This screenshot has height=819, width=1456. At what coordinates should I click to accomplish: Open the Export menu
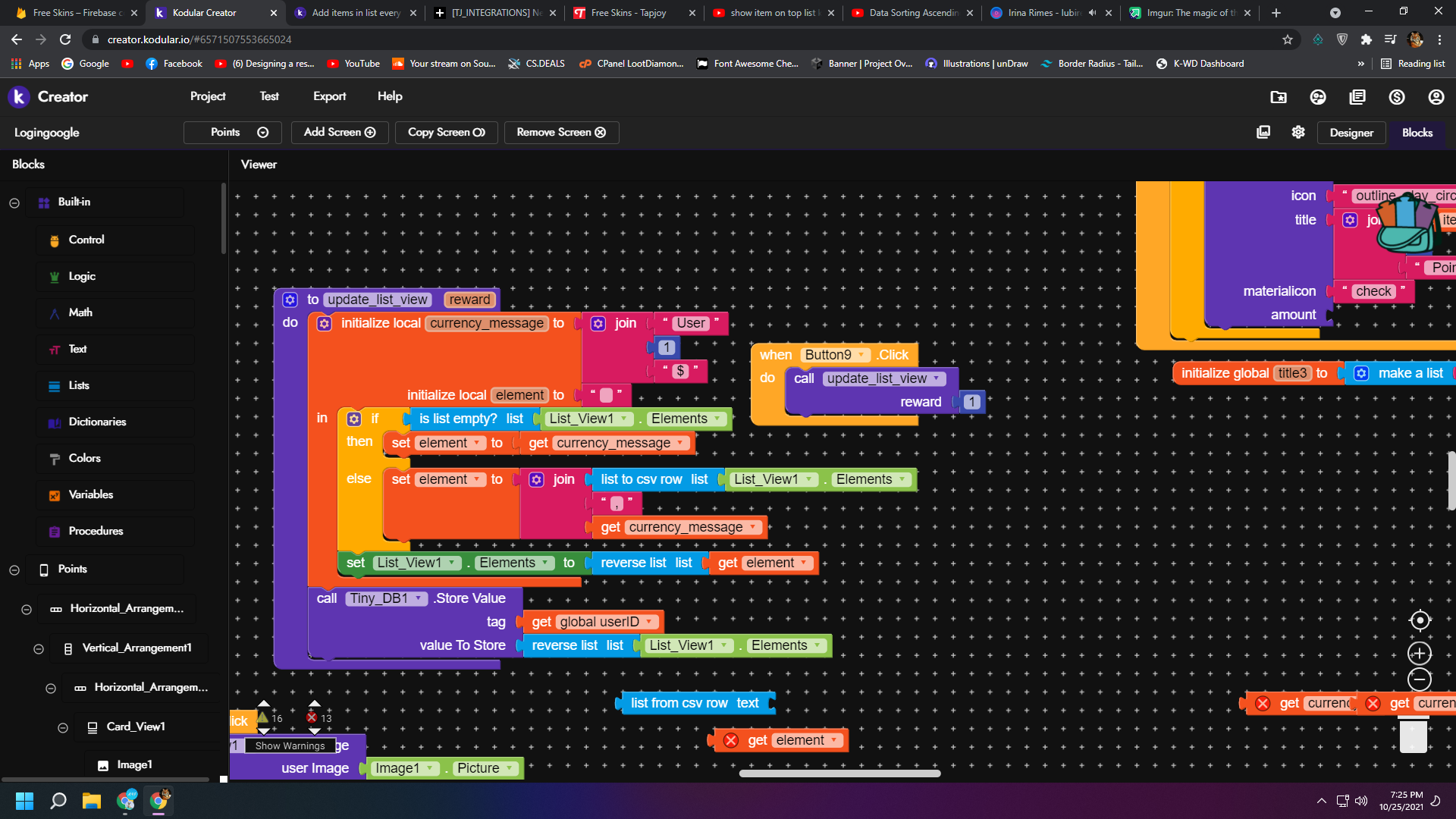tap(329, 96)
